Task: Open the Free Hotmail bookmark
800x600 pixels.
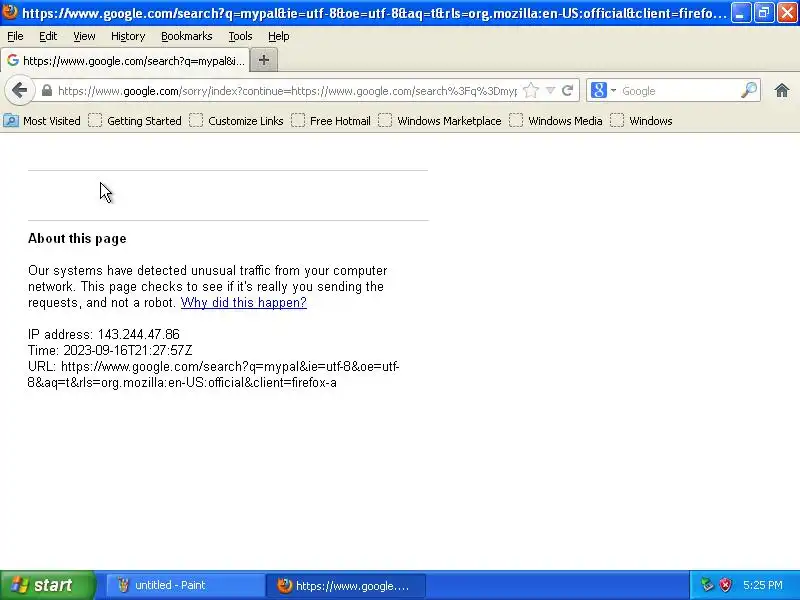Action: (331, 121)
